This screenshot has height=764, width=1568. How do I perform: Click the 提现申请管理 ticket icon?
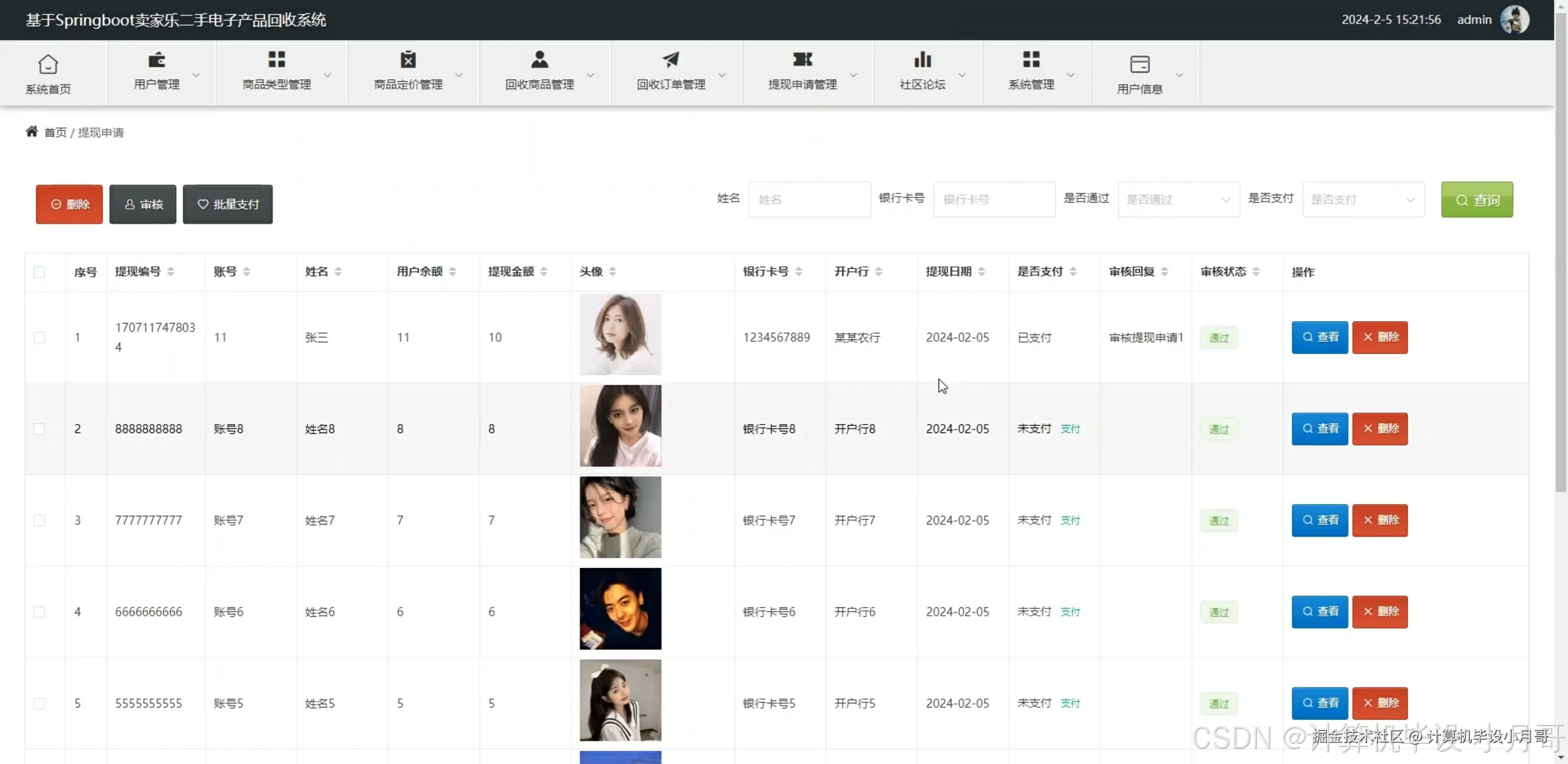(802, 59)
